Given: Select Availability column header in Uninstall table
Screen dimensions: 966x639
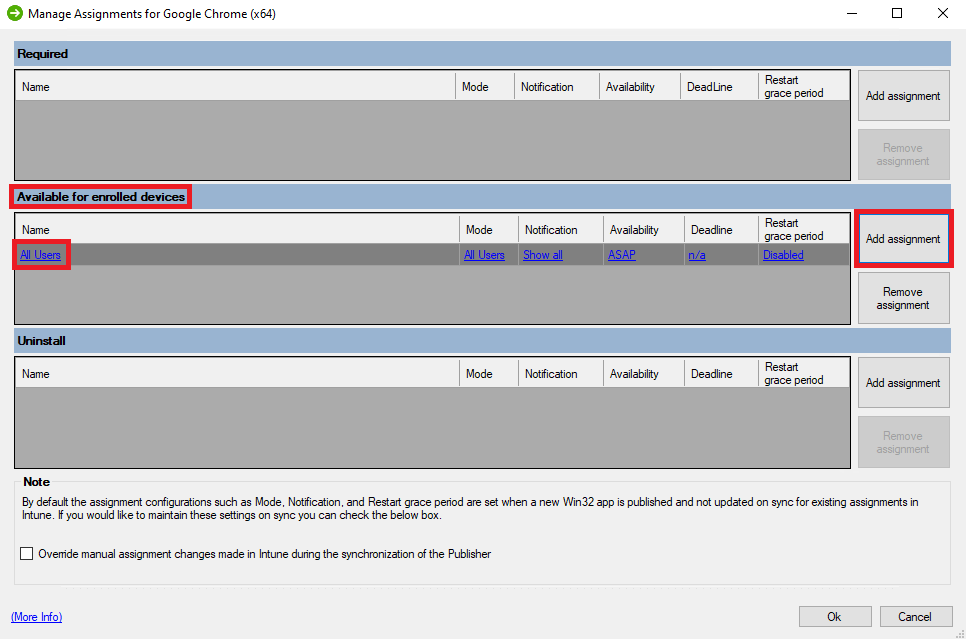Looking at the screenshot, I should tap(644, 373).
